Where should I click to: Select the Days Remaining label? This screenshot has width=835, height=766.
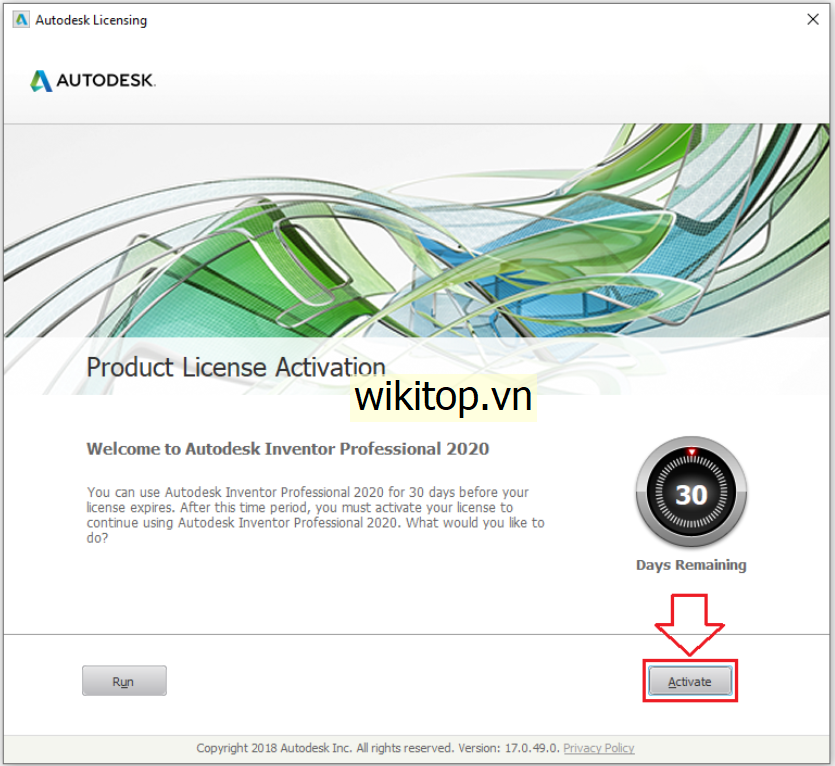(691, 565)
